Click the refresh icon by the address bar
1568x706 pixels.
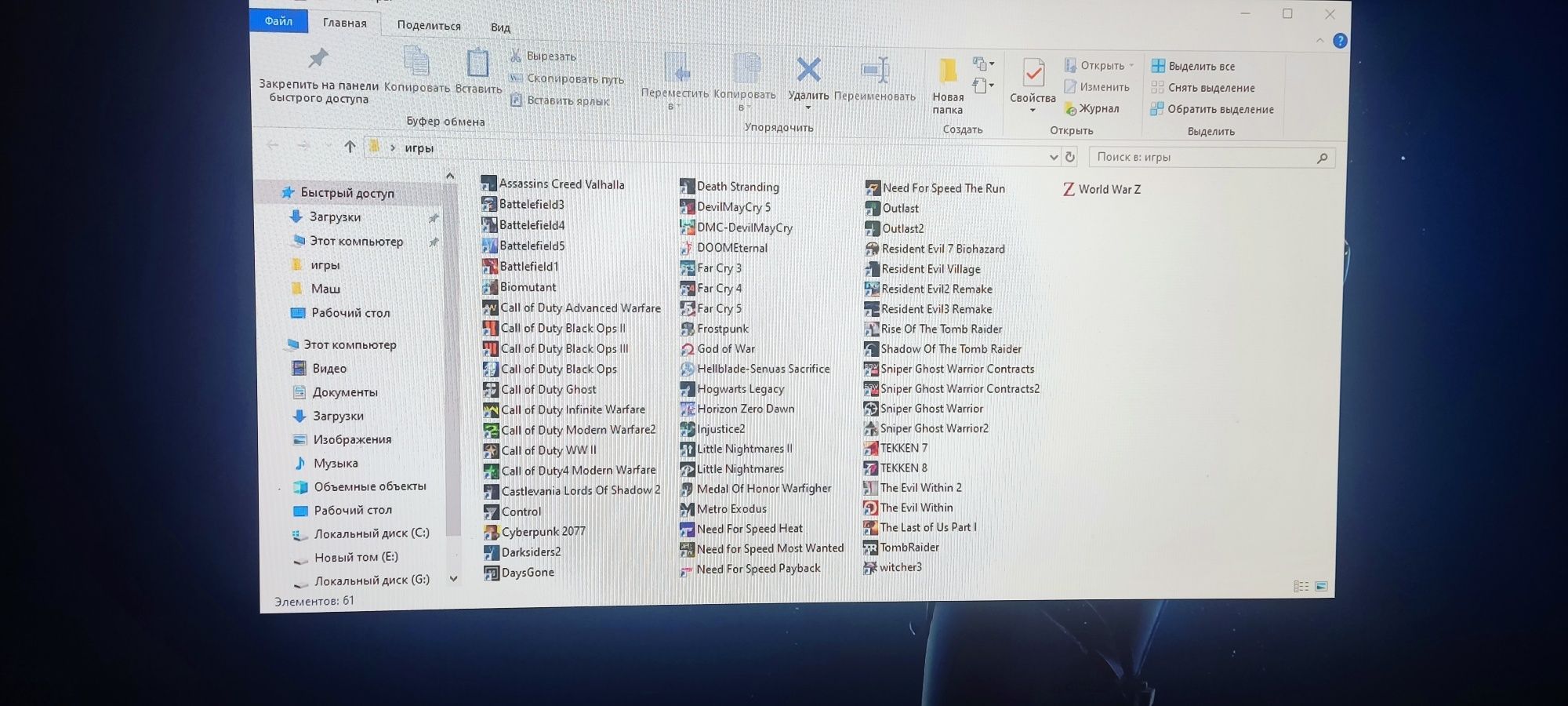1069,157
